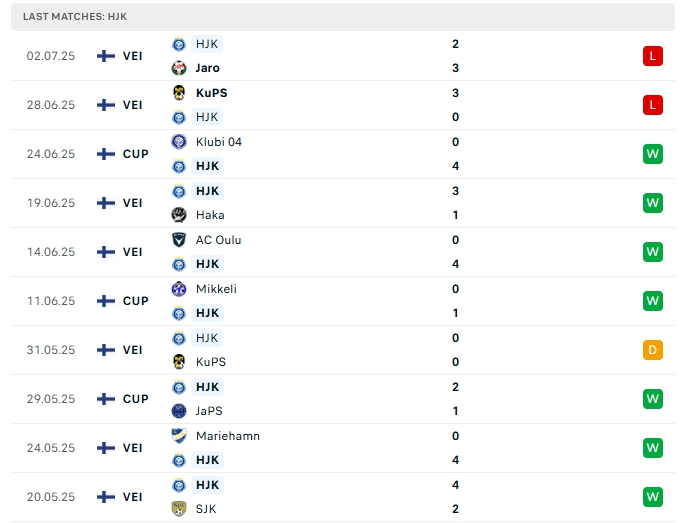Click the SJK team crest icon
Viewport: 686px width, 523px height.
(x=179, y=509)
